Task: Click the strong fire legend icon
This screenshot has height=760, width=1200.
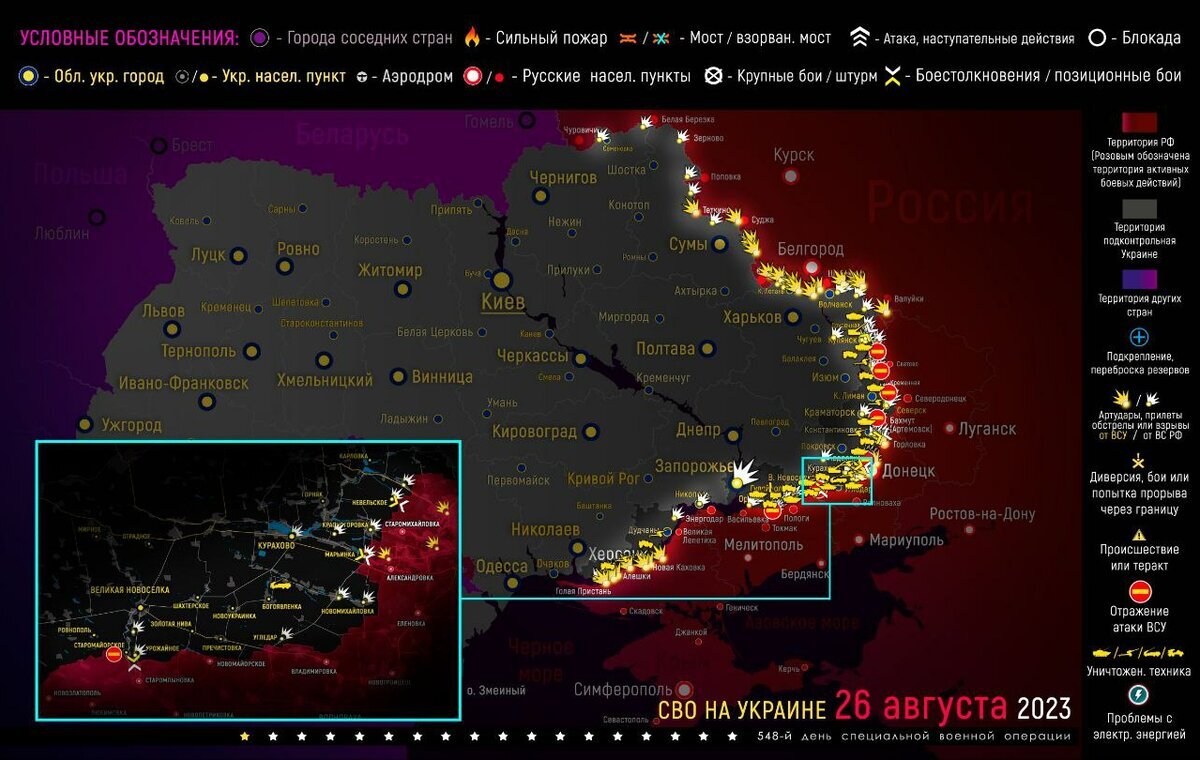Action: click(x=472, y=38)
